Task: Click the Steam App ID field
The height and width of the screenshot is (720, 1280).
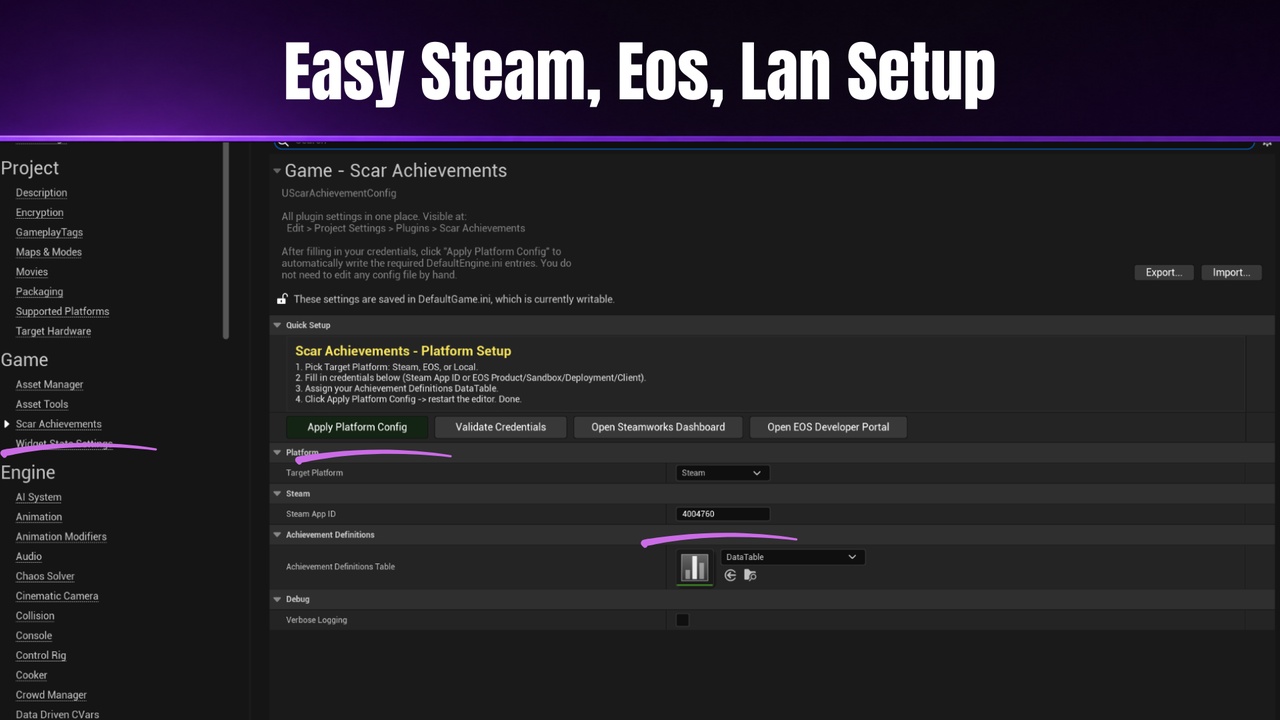Action: [723, 514]
